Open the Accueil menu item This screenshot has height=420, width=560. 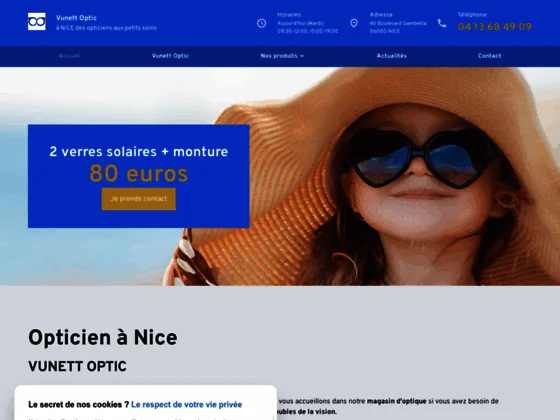(x=69, y=56)
